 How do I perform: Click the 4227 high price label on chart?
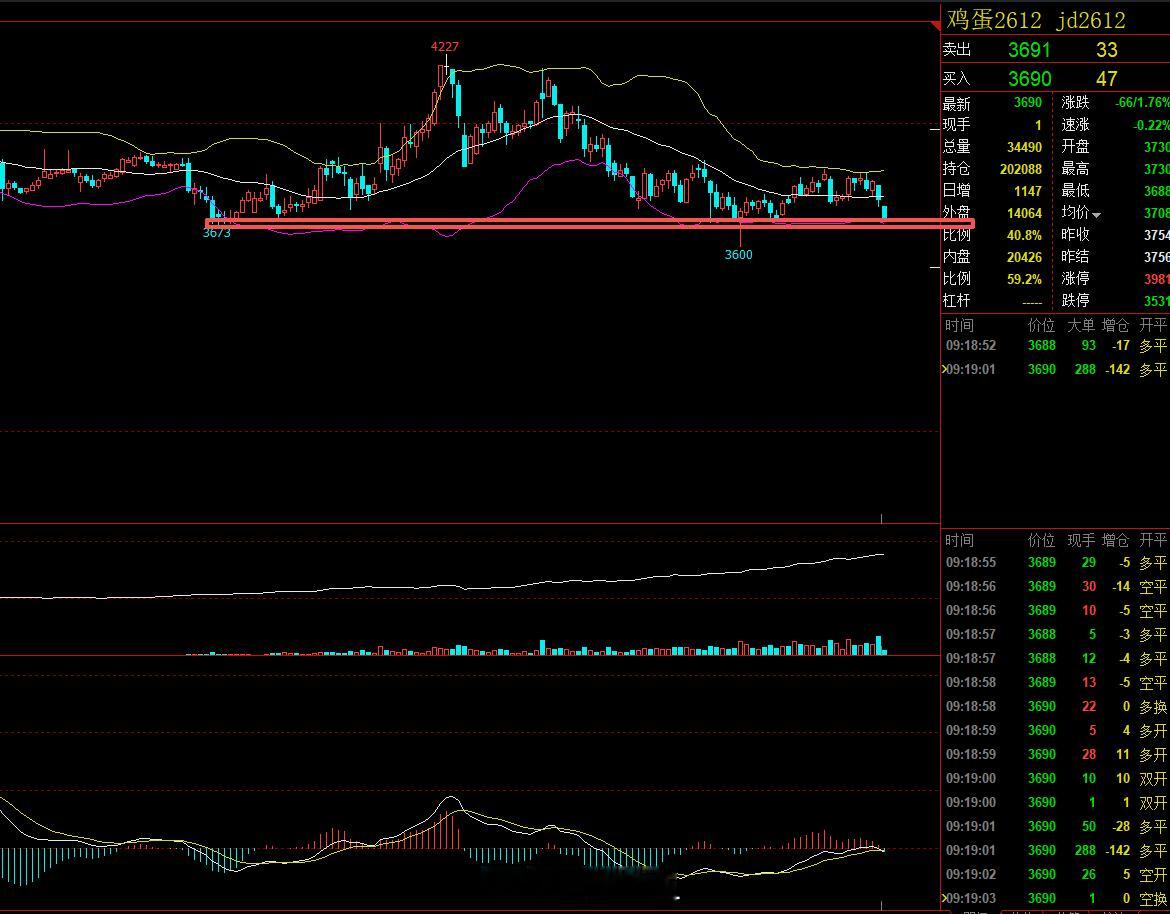[x=445, y=46]
